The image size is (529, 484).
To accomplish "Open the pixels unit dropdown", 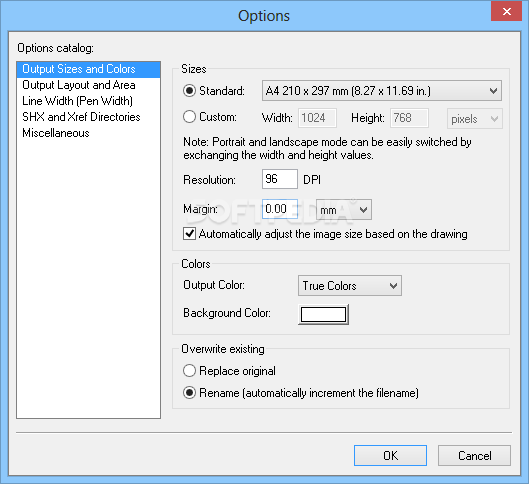I will [475, 119].
